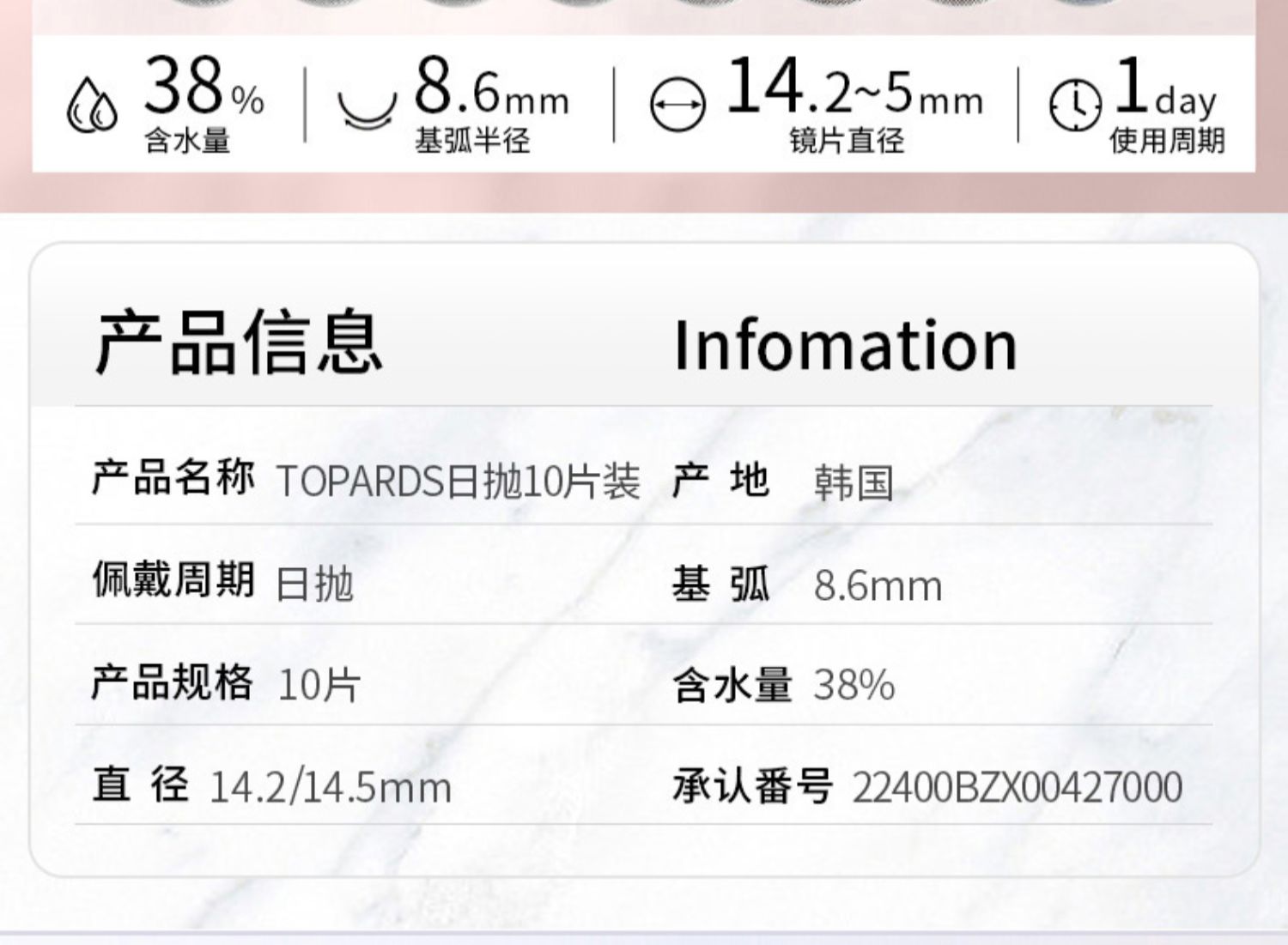
Task: Select the 承认番号 row label
Action: click(x=752, y=784)
